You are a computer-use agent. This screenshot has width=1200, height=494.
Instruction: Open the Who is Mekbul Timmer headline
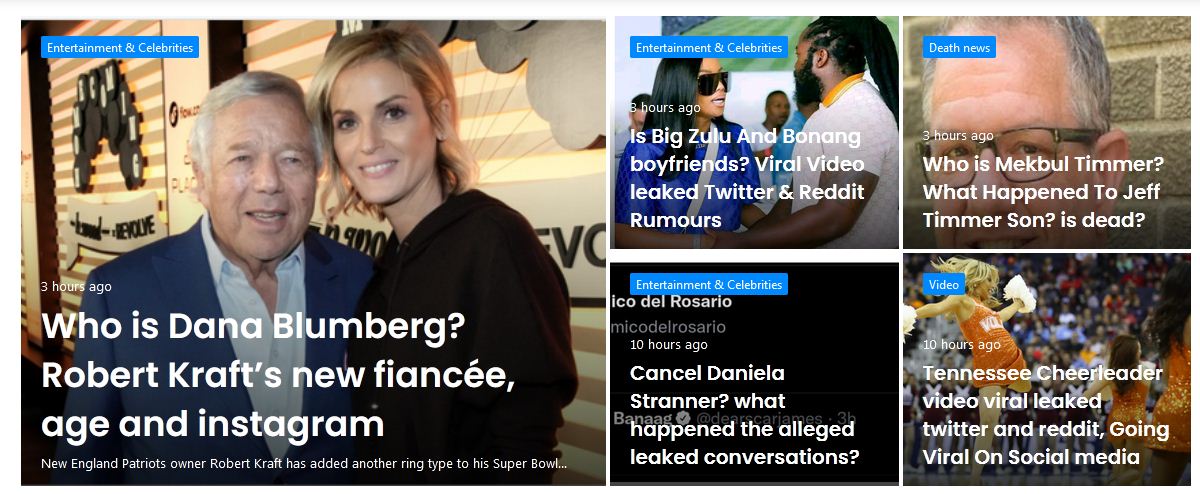pos(1043,192)
